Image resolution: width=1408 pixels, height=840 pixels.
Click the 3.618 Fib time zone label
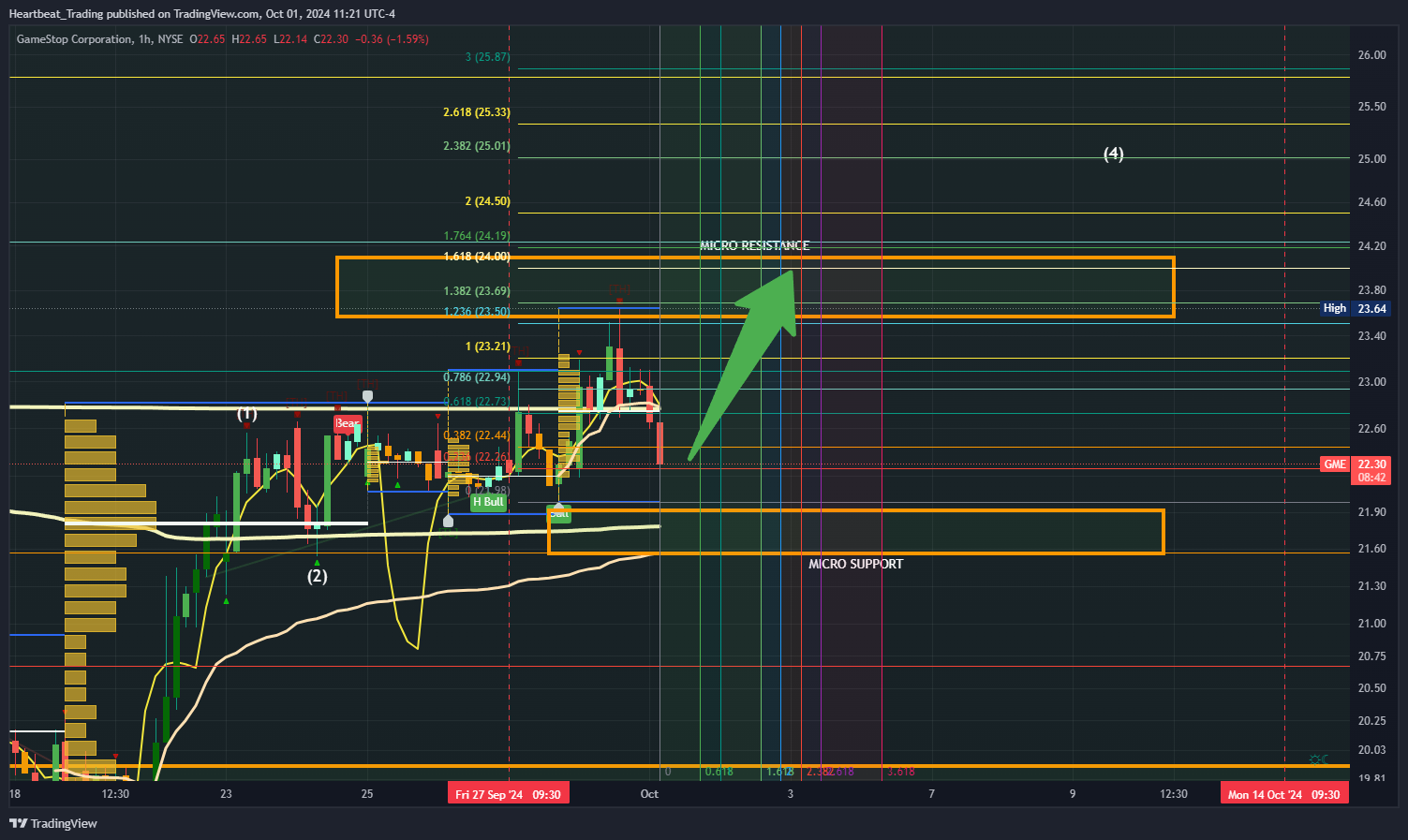[900, 772]
